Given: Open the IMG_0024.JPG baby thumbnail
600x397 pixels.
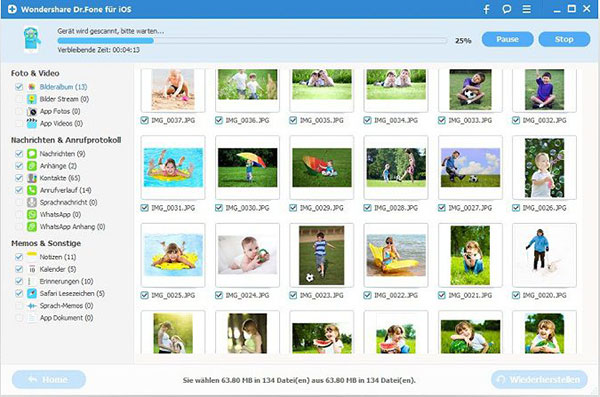Looking at the screenshot, I should (x=247, y=255).
